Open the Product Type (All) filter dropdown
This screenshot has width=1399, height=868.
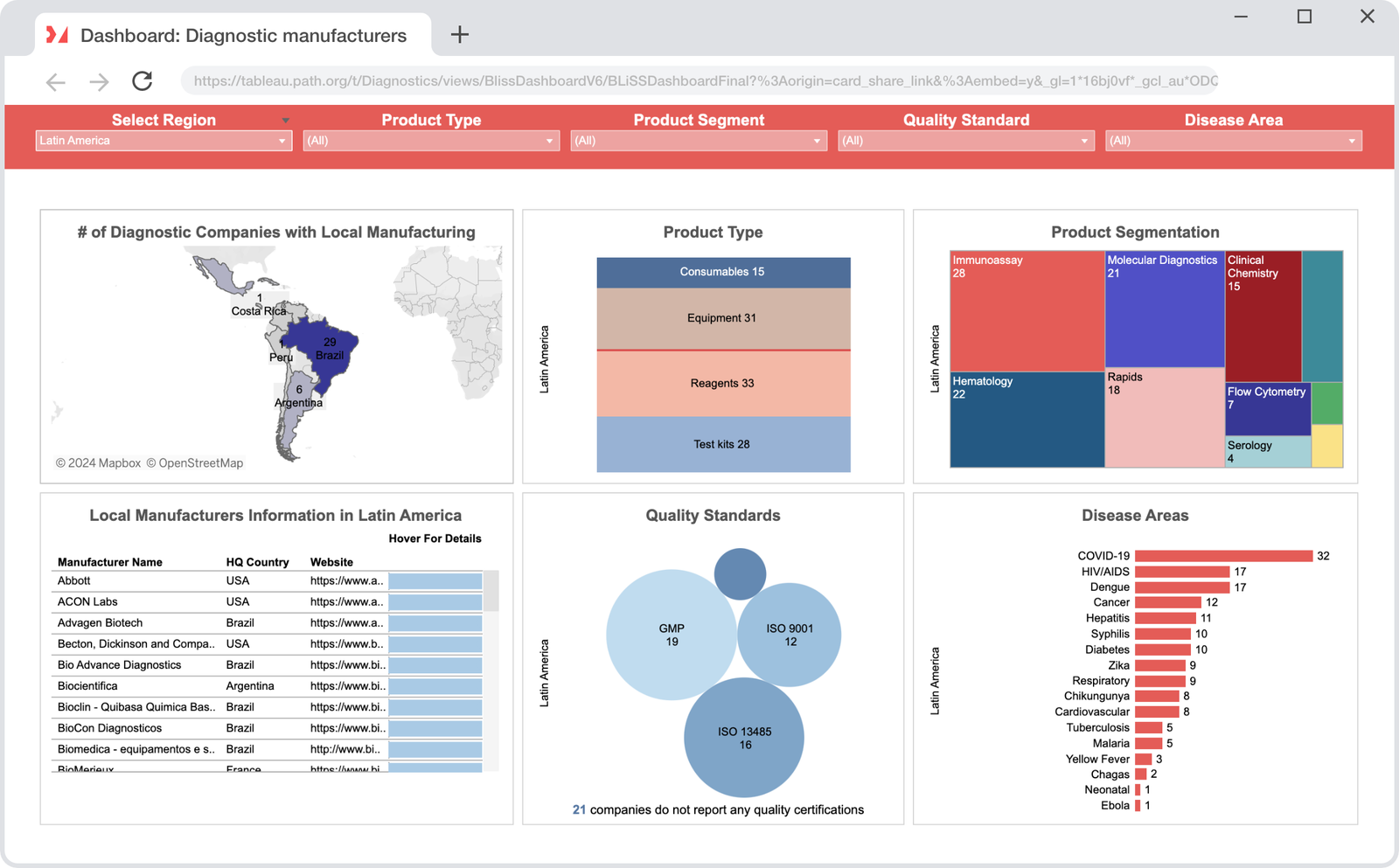(550, 140)
